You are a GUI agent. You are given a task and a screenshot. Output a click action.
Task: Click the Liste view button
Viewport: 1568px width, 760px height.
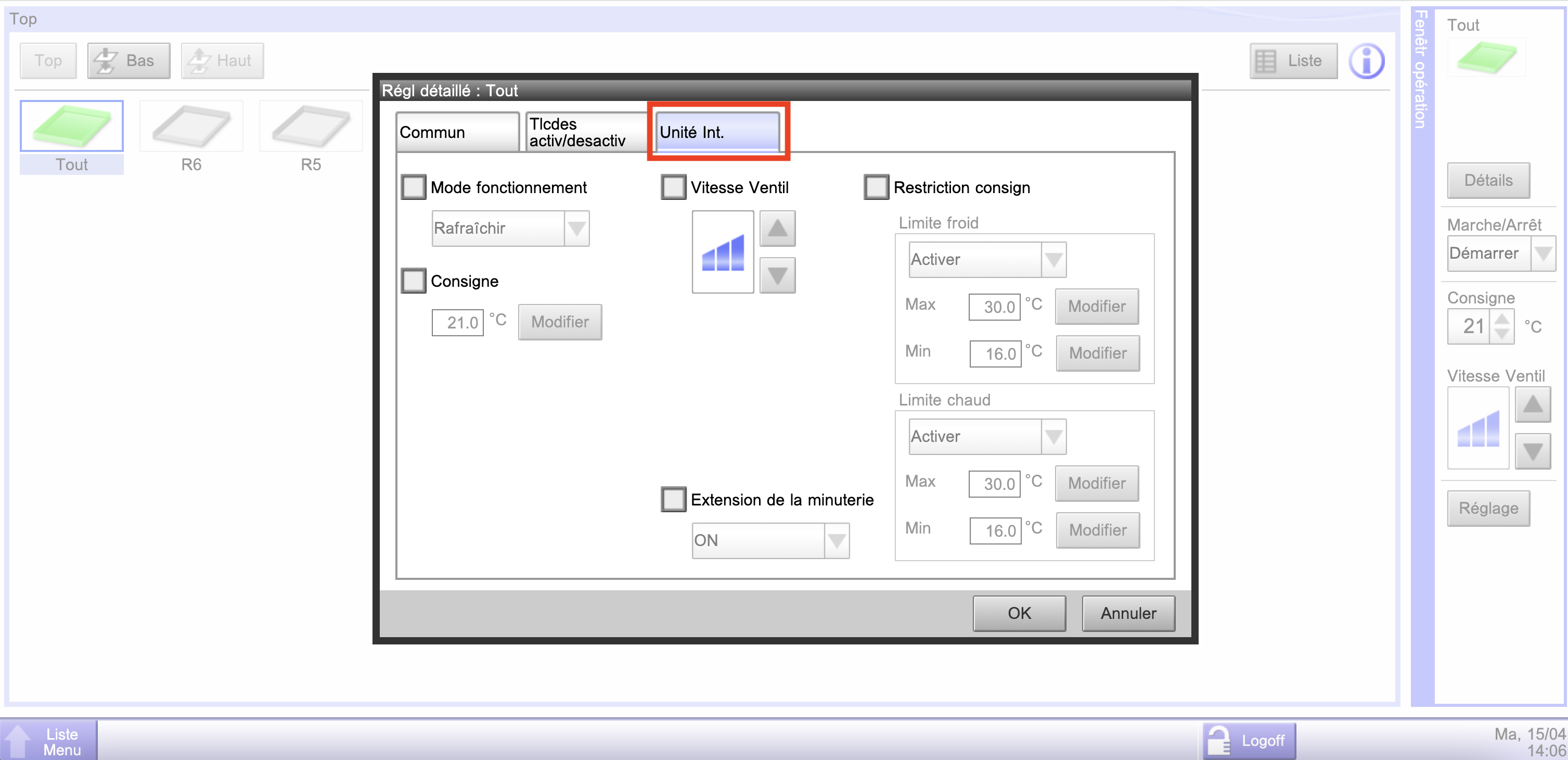(x=1293, y=61)
